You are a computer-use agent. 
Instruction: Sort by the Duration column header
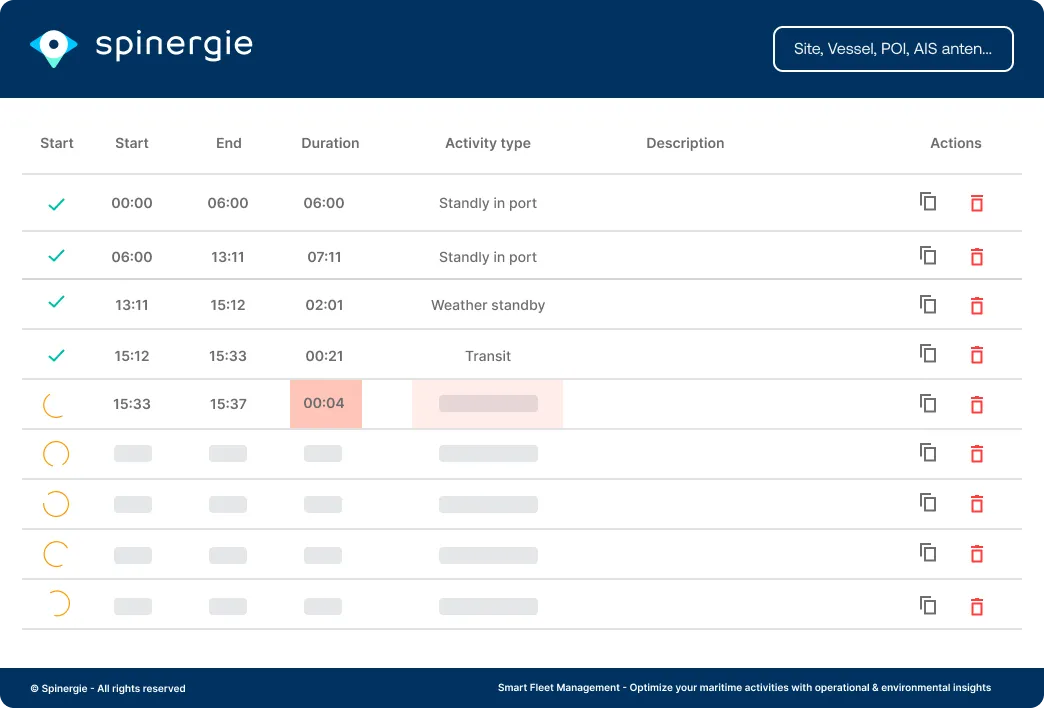pyautogui.click(x=330, y=143)
